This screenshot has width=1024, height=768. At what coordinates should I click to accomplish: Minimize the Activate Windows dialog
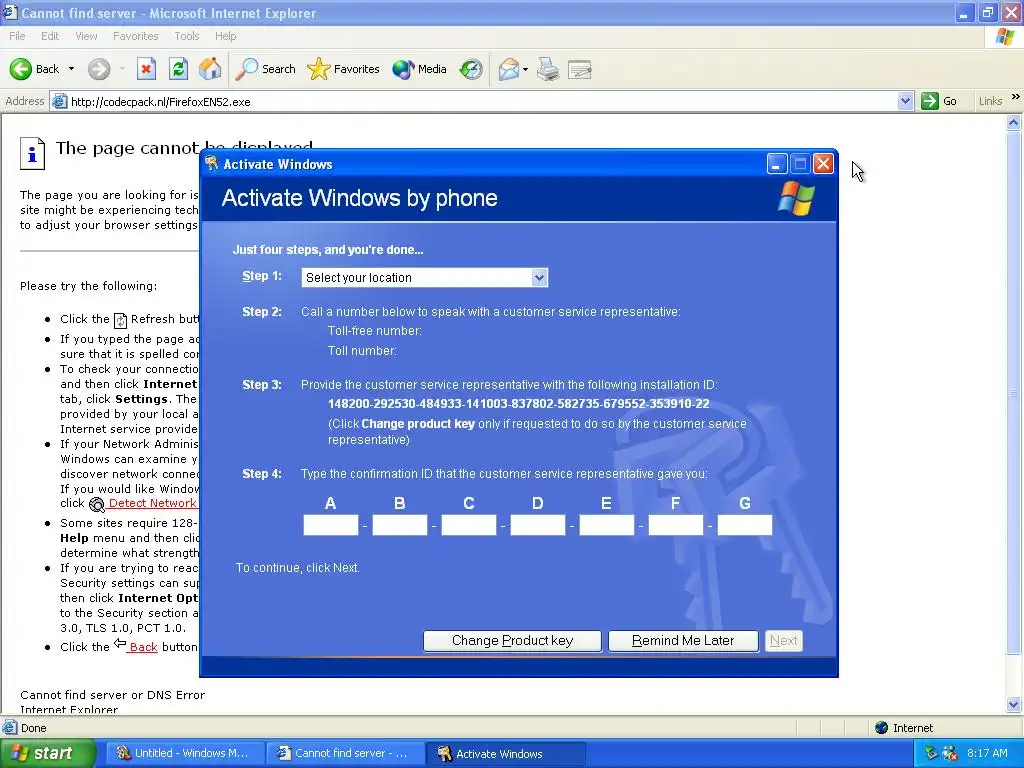[x=776, y=164]
